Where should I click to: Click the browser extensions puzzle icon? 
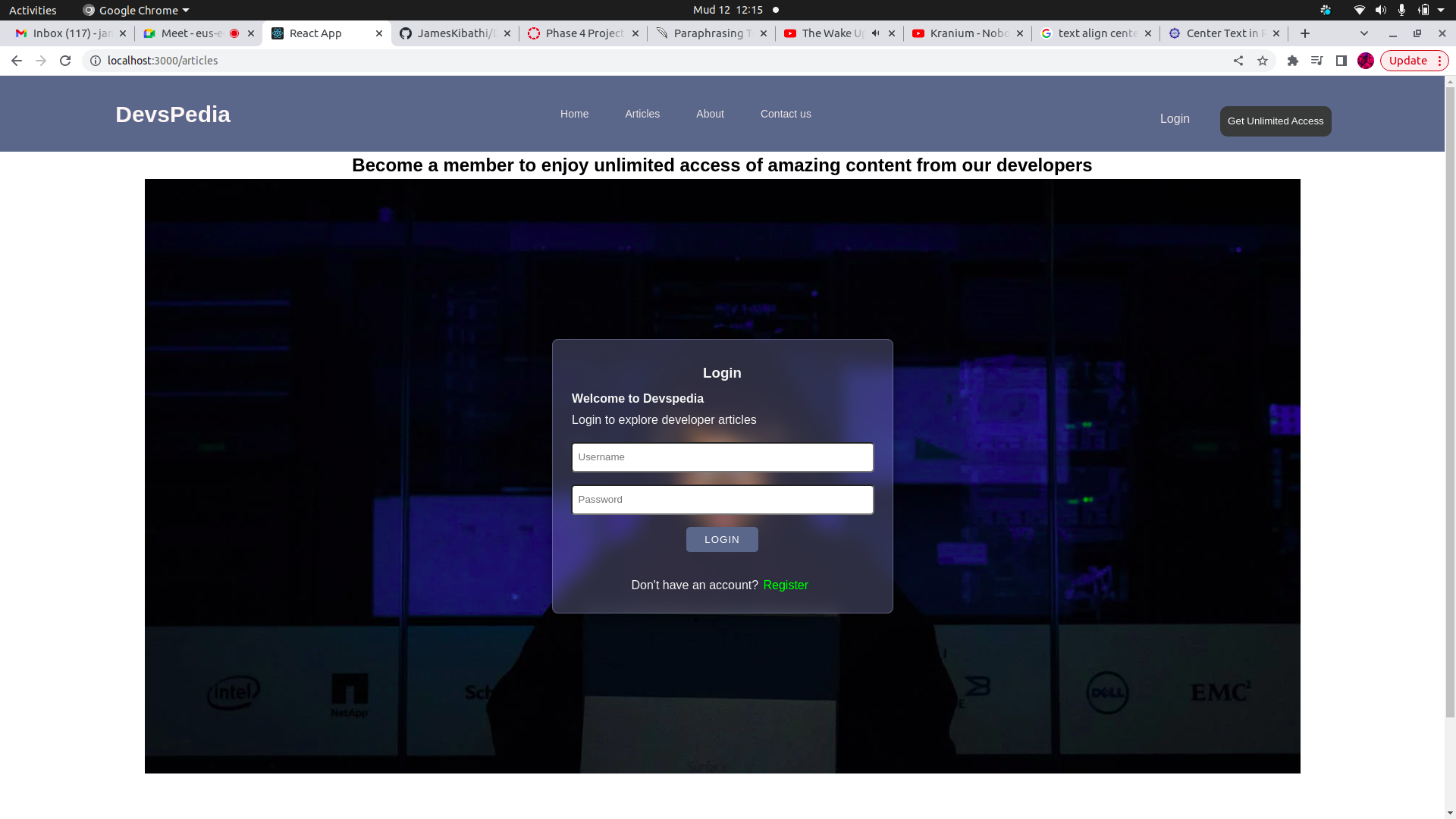(x=1293, y=60)
